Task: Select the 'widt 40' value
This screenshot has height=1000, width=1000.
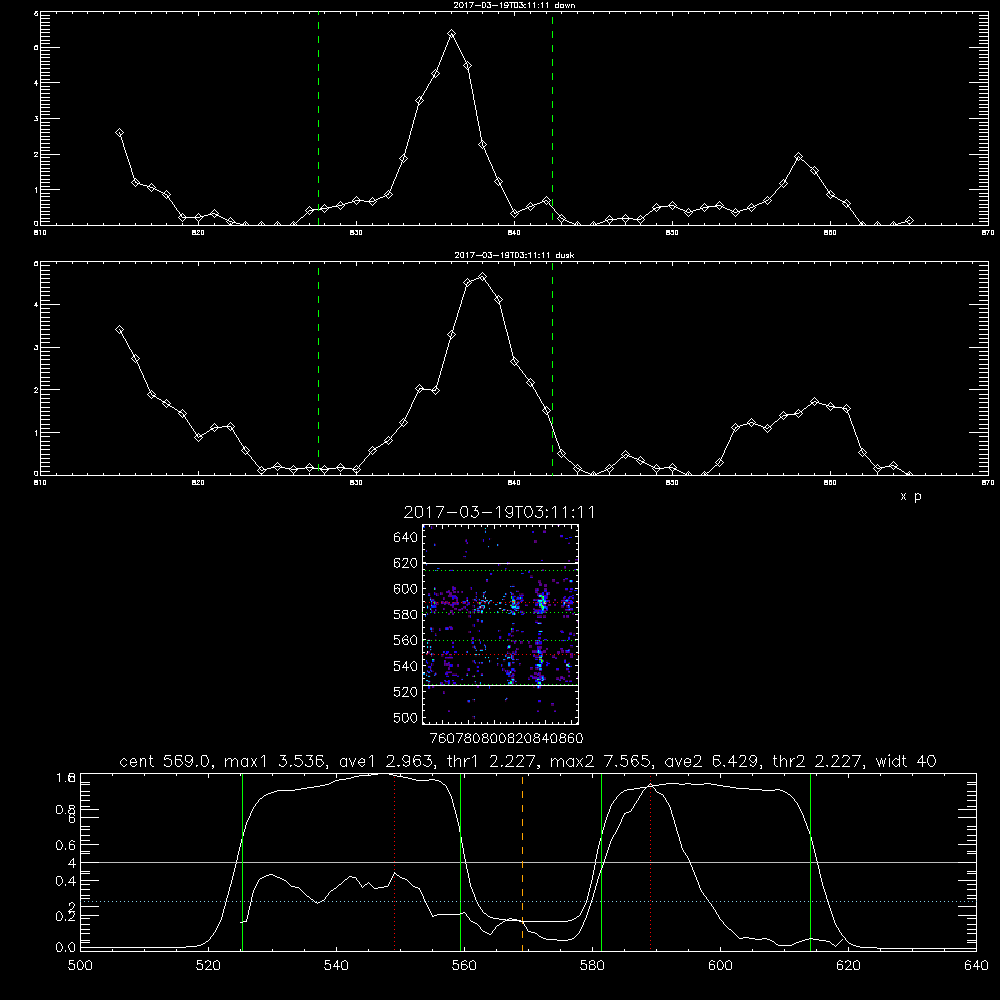Action: tap(906, 761)
